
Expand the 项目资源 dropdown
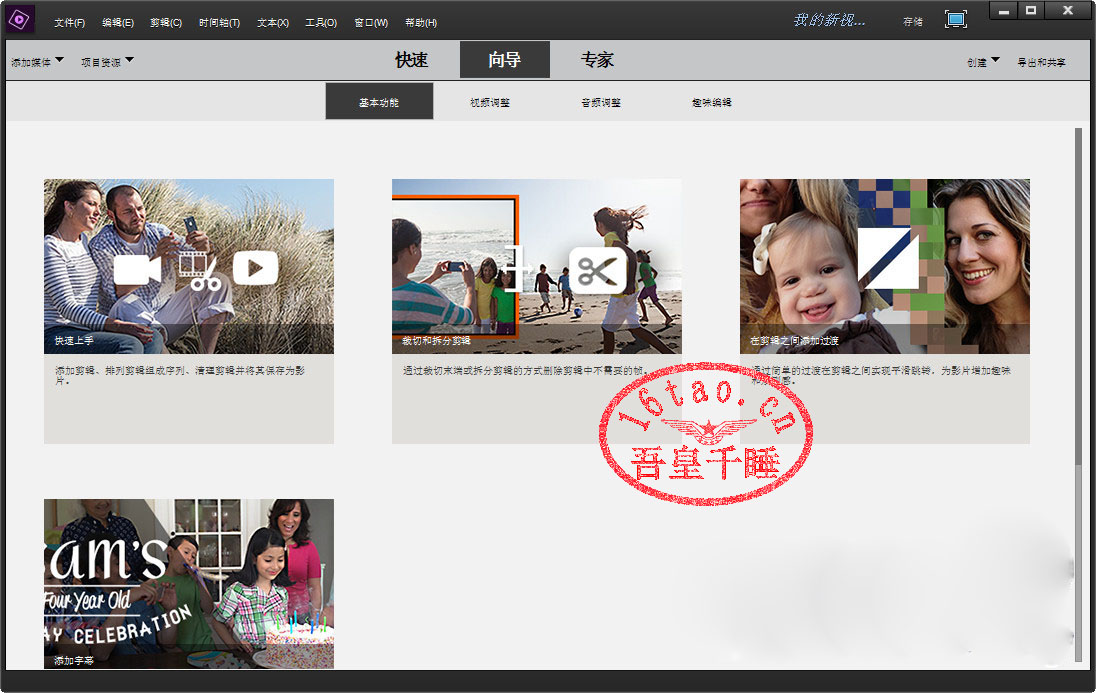107,62
